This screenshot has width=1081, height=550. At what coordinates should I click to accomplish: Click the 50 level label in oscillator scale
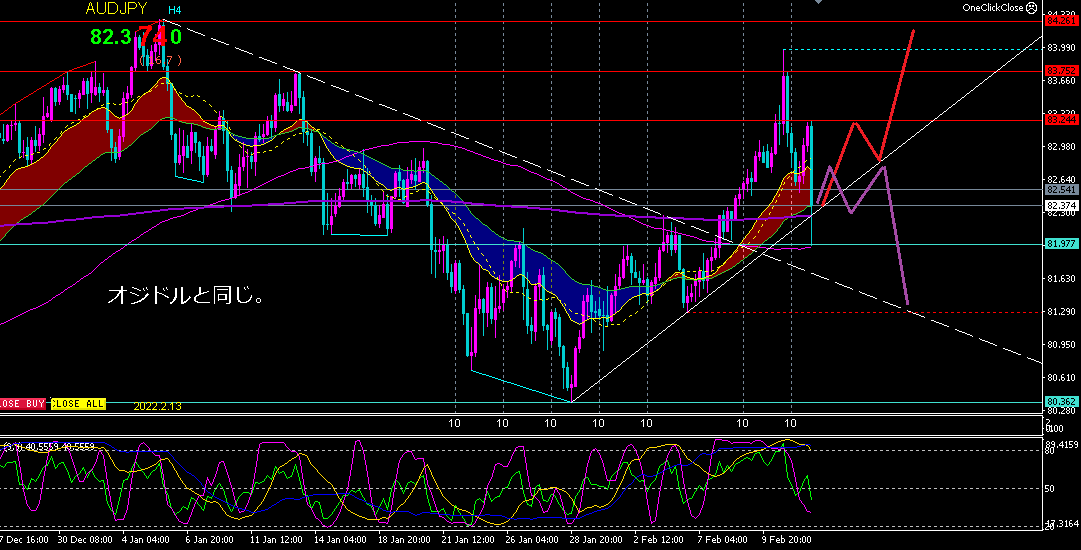click(x=1049, y=489)
